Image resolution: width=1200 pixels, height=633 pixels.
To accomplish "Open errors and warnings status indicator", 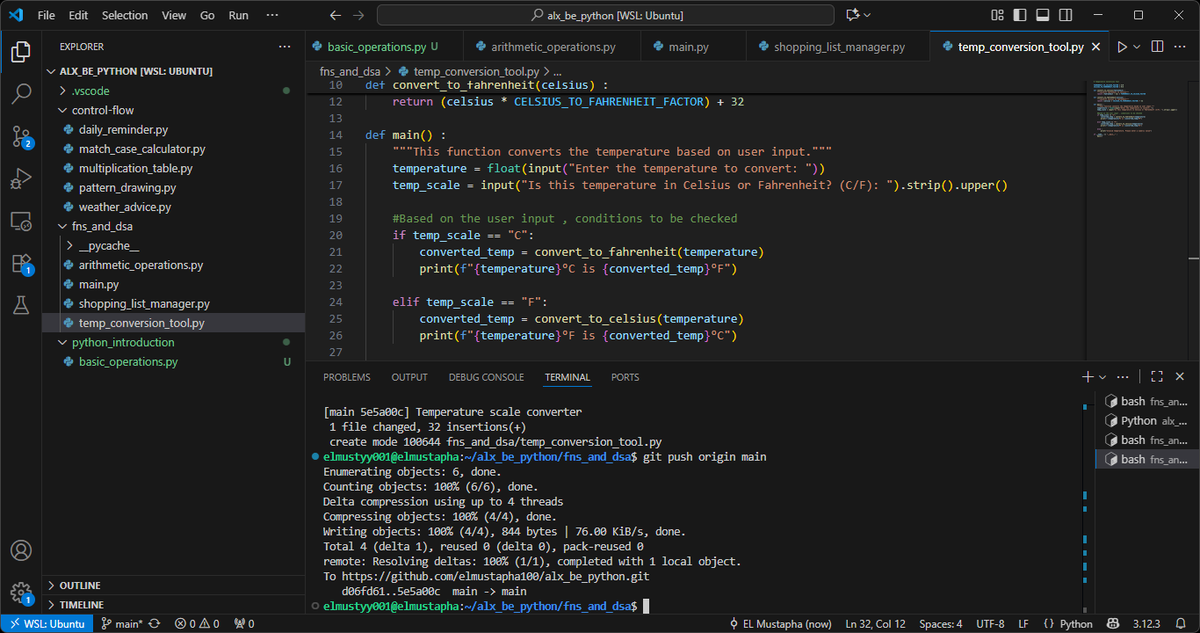I will coord(197,624).
